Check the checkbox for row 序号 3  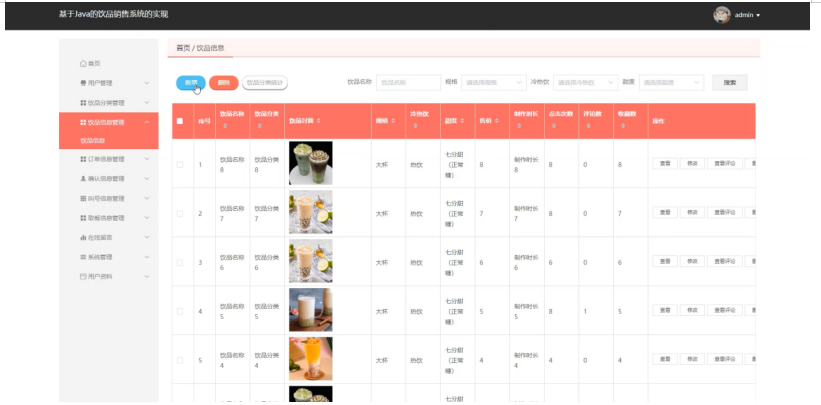(x=180, y=262)
